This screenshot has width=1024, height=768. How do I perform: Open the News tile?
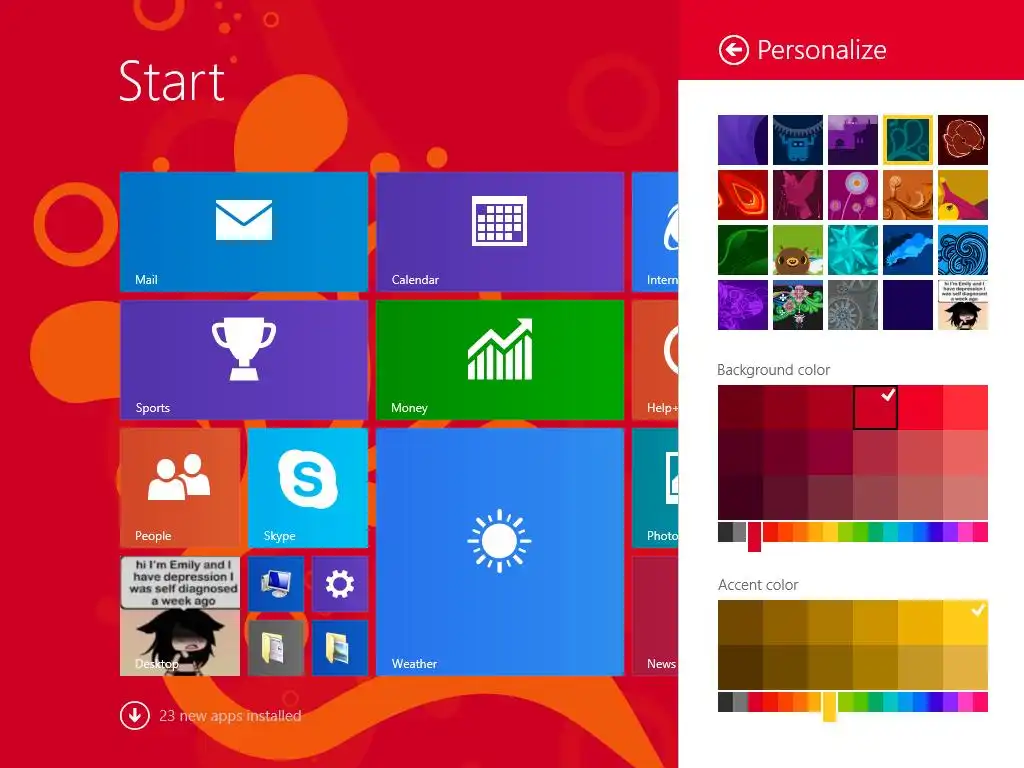pos(655,615)
